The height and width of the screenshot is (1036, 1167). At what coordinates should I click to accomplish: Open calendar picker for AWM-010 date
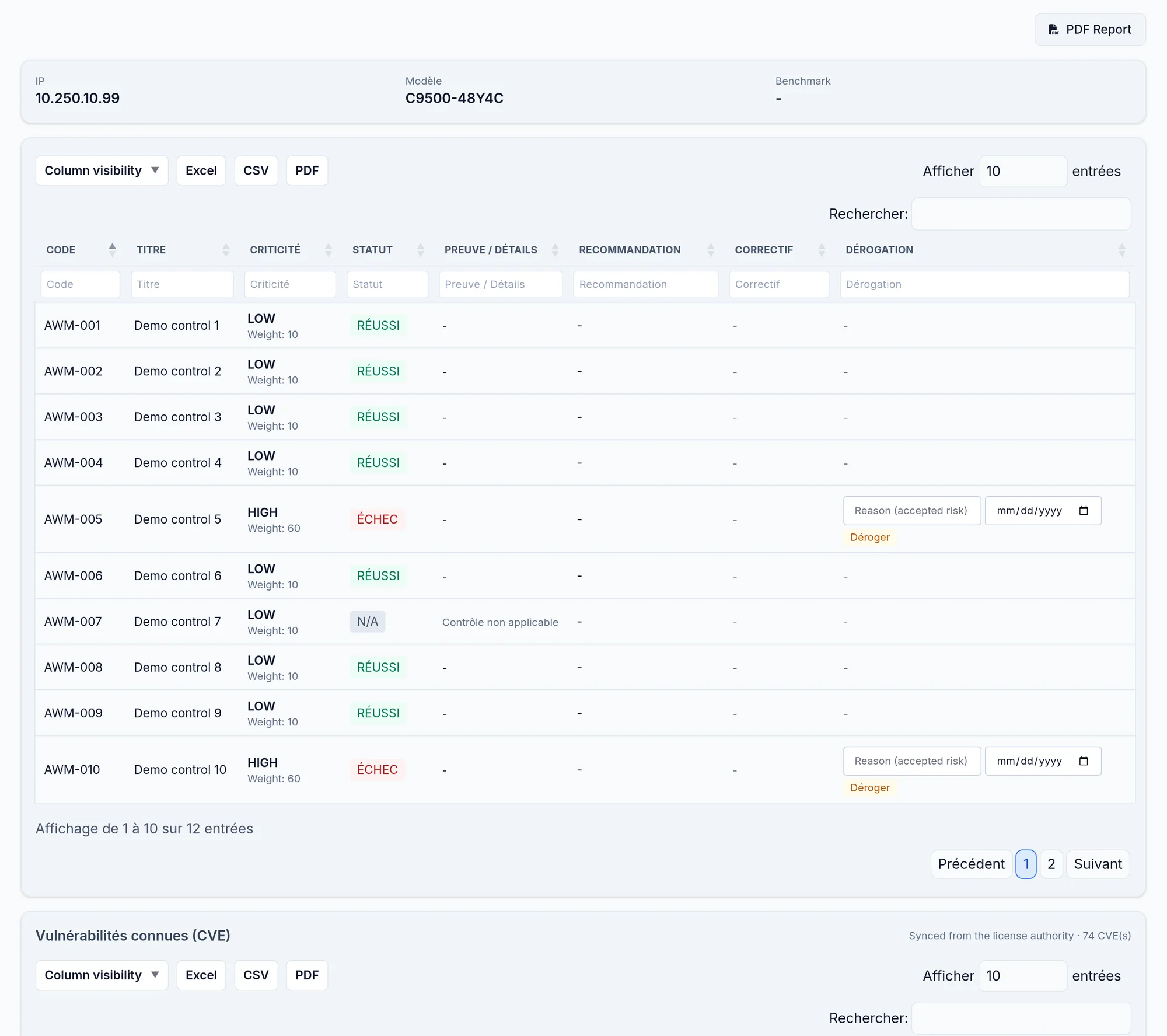[x=1084, y=761]
